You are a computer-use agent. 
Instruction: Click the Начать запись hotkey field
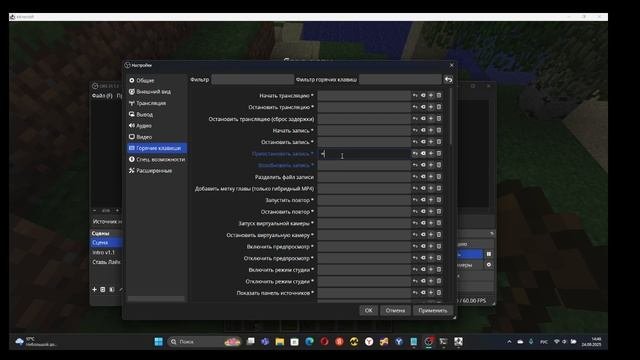pos(364,130)
